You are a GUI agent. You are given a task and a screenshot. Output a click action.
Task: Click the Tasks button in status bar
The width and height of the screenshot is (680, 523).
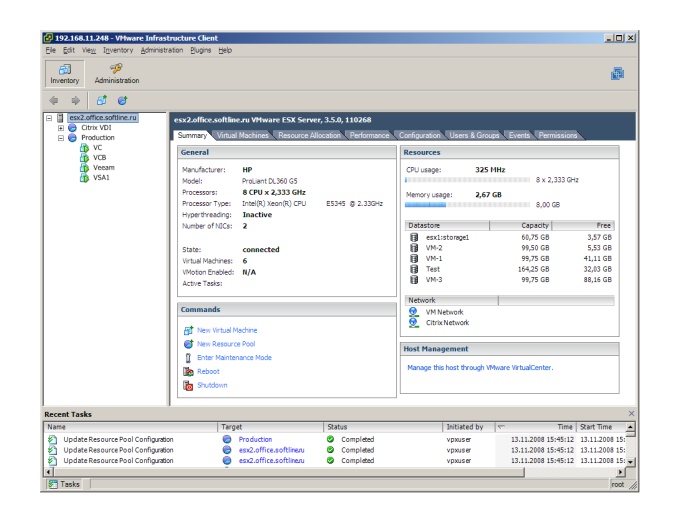tap(65, 484)
